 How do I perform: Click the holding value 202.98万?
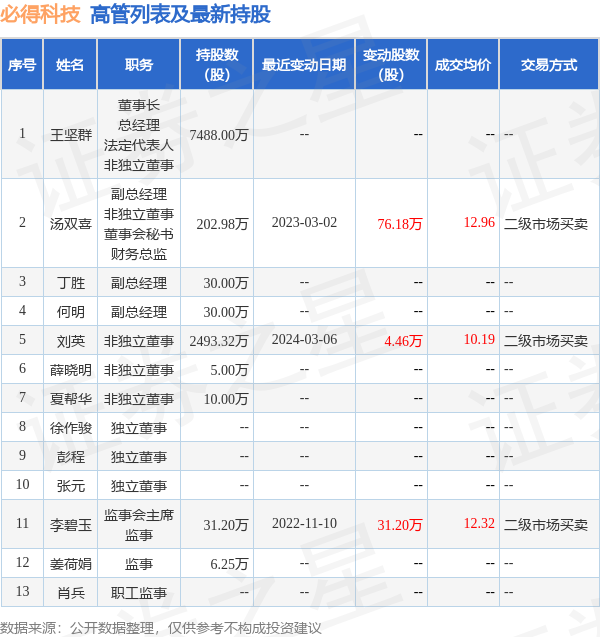coord(222,223)
